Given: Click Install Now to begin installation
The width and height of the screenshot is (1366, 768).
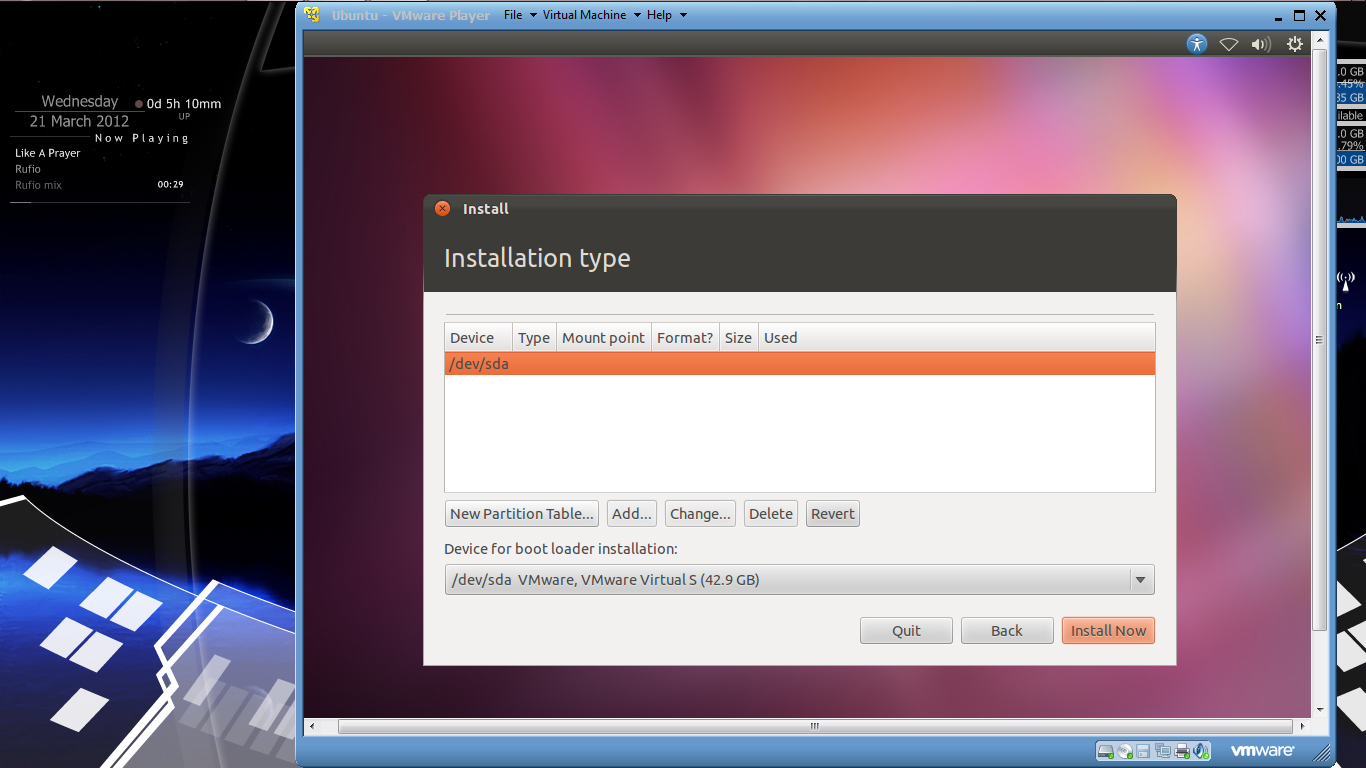Looking at the screenshot, I should click(x=1108, y=631).
